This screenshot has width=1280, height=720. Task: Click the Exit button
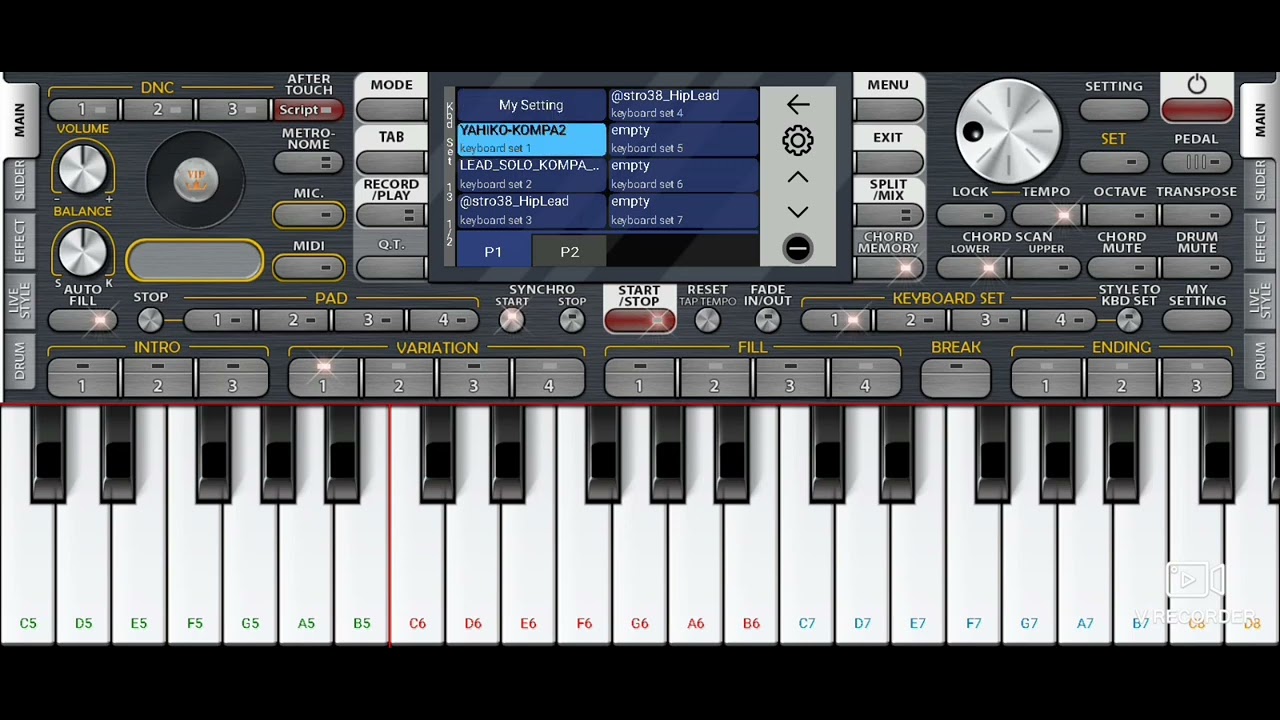point(888,162)
